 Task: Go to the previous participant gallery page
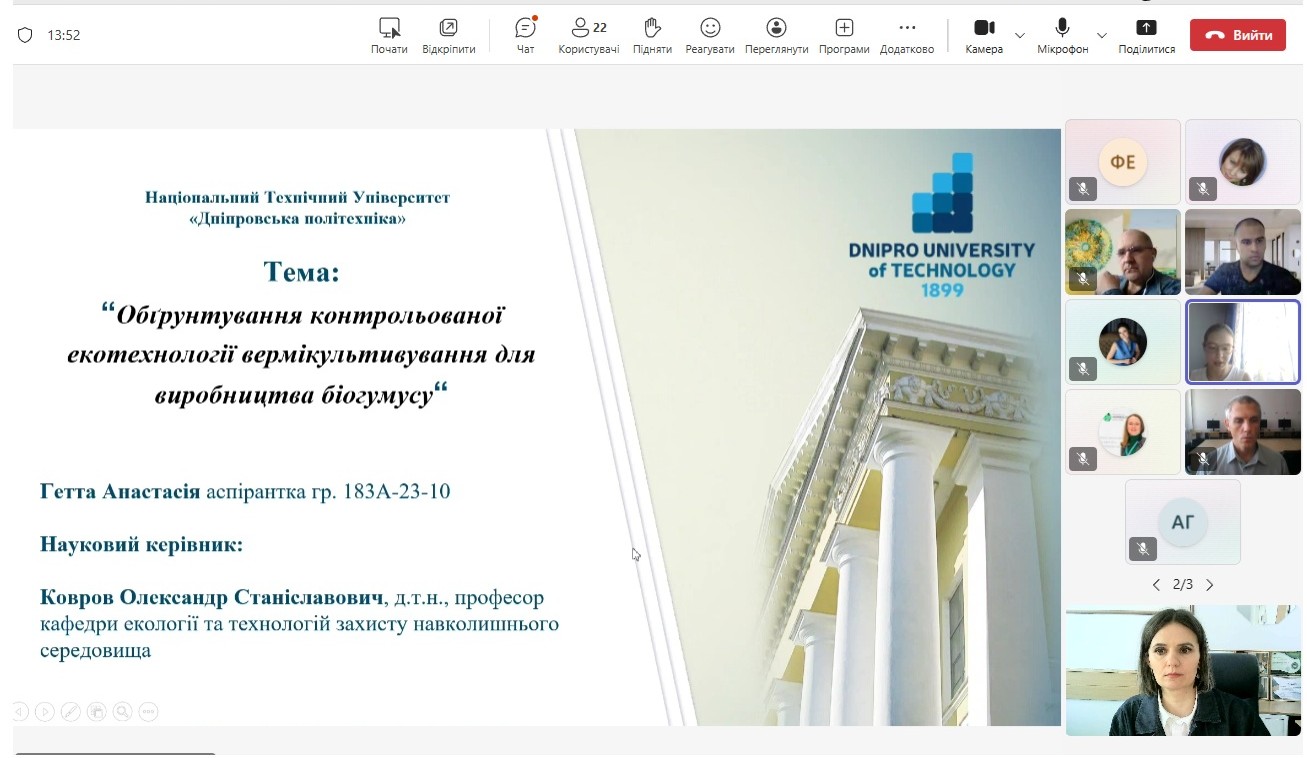click(1156, 585)
